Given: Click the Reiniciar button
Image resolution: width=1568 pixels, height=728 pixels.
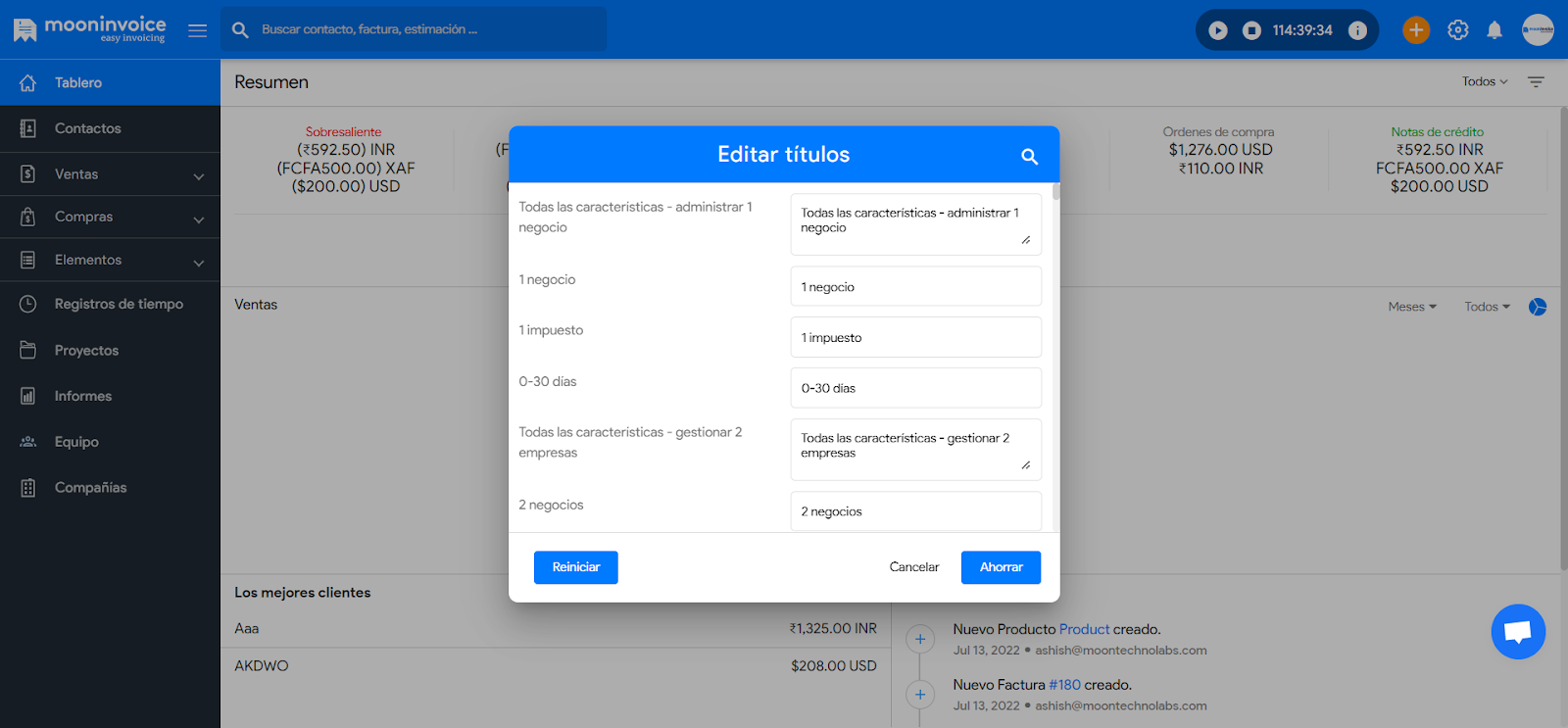Looking at the screenshot, I should tap(575, 567).
